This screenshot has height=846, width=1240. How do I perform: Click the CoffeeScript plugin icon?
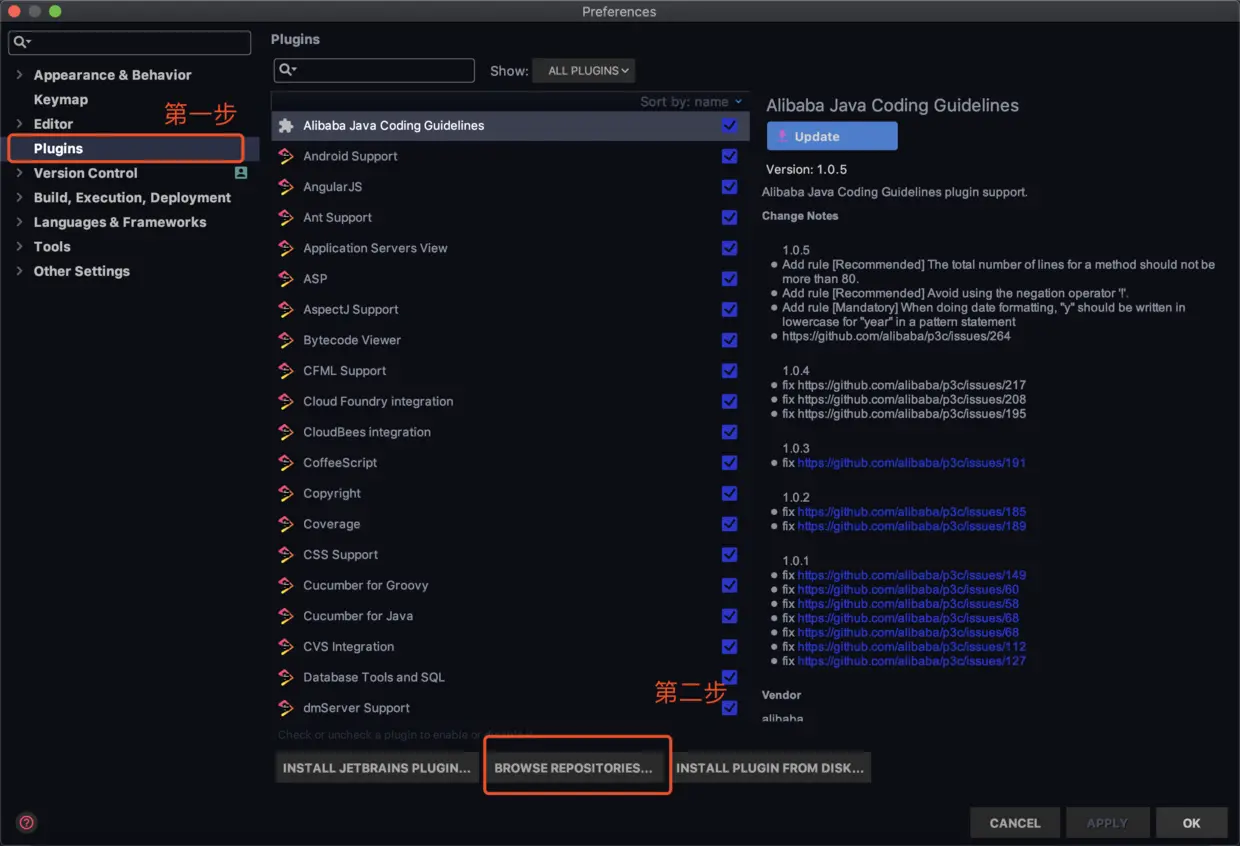tap(286, 463)
